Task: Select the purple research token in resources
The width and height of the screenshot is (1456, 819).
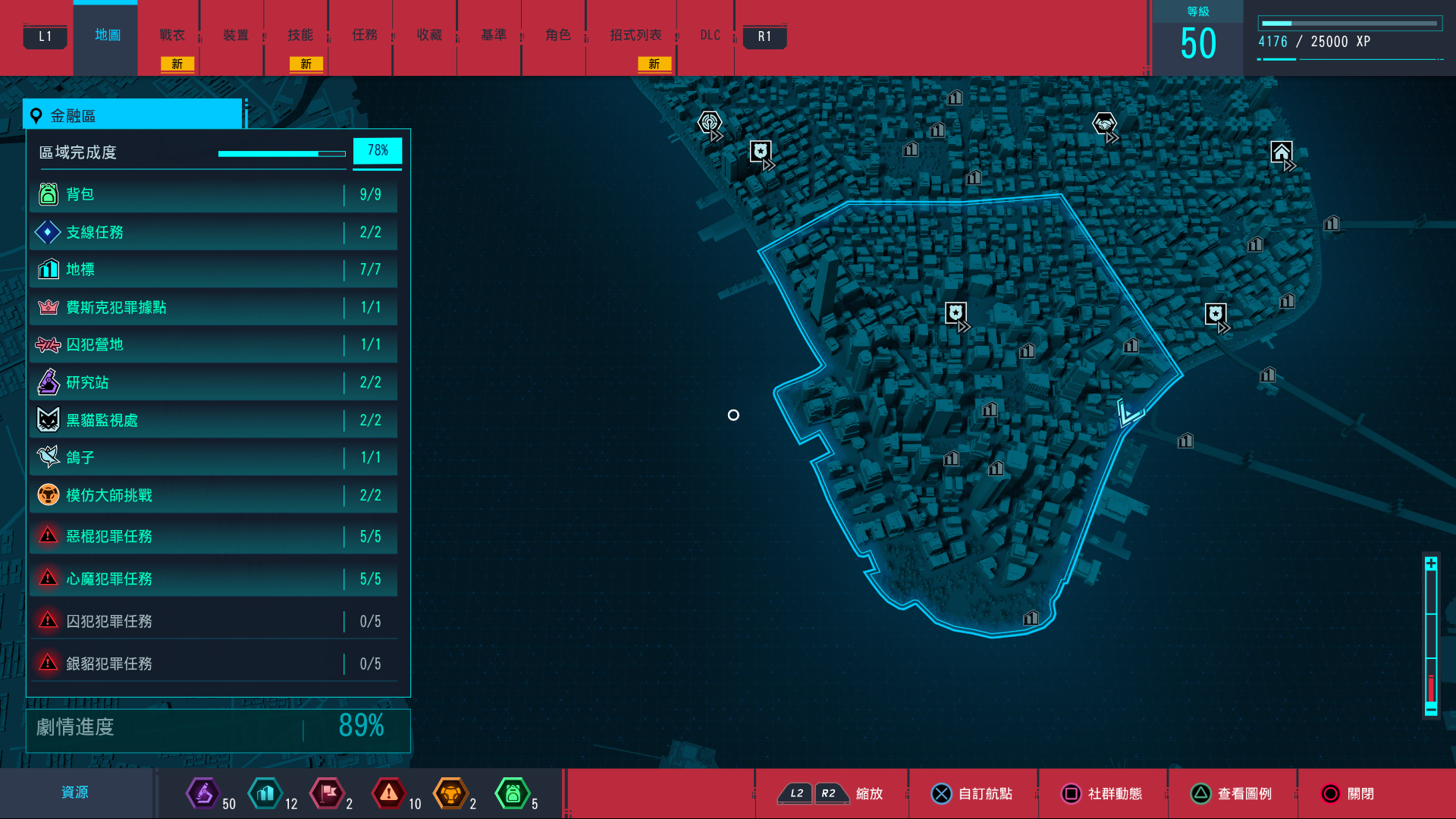Action: (203, 793)
